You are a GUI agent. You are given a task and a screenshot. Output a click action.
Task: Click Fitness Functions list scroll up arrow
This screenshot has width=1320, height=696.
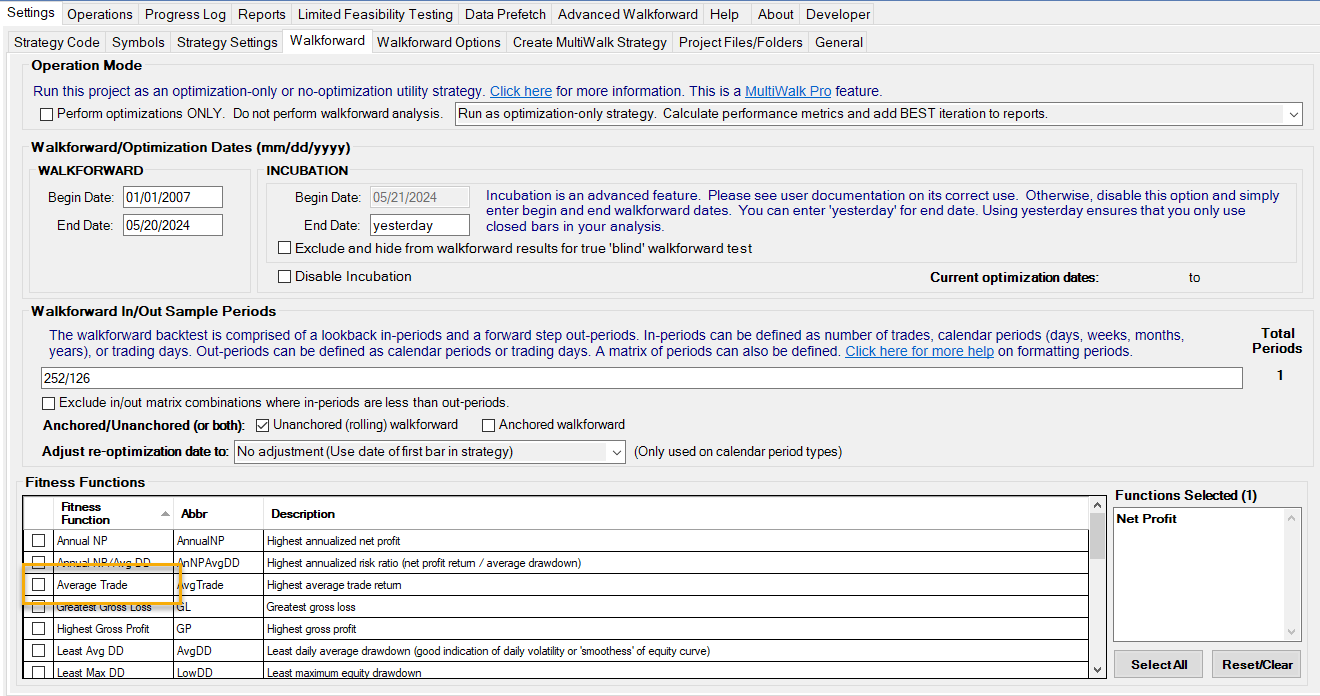tap(1097, 506)
